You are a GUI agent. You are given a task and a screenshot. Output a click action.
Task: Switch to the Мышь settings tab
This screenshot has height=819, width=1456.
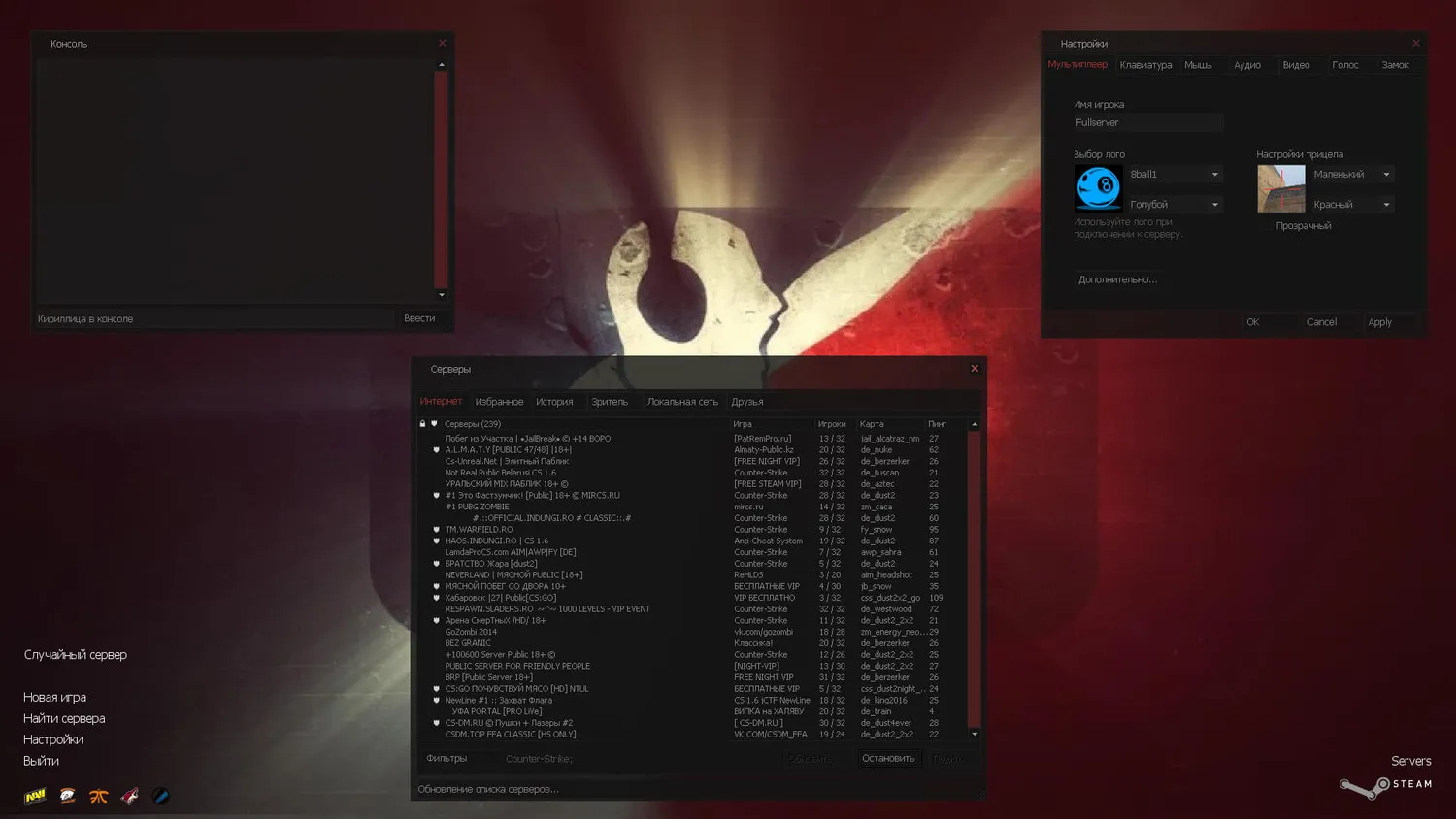[x=1198, y=65]
